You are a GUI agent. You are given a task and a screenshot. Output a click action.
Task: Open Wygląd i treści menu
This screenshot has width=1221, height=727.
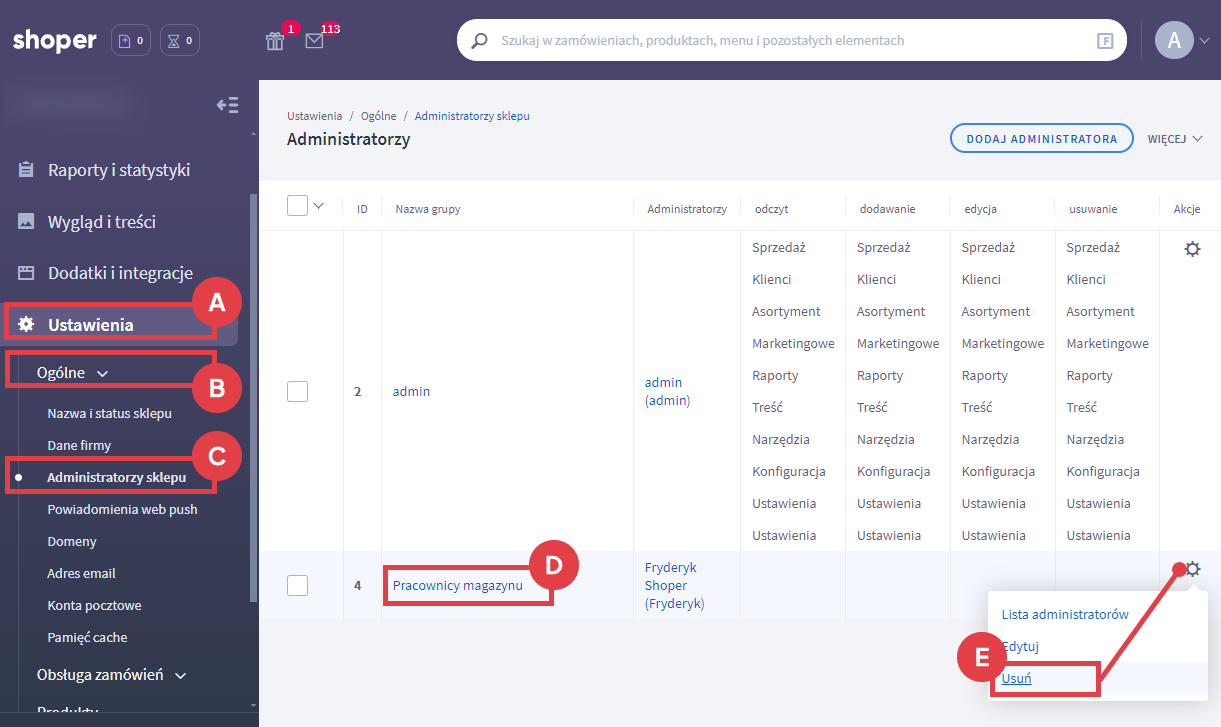[102, 222]
